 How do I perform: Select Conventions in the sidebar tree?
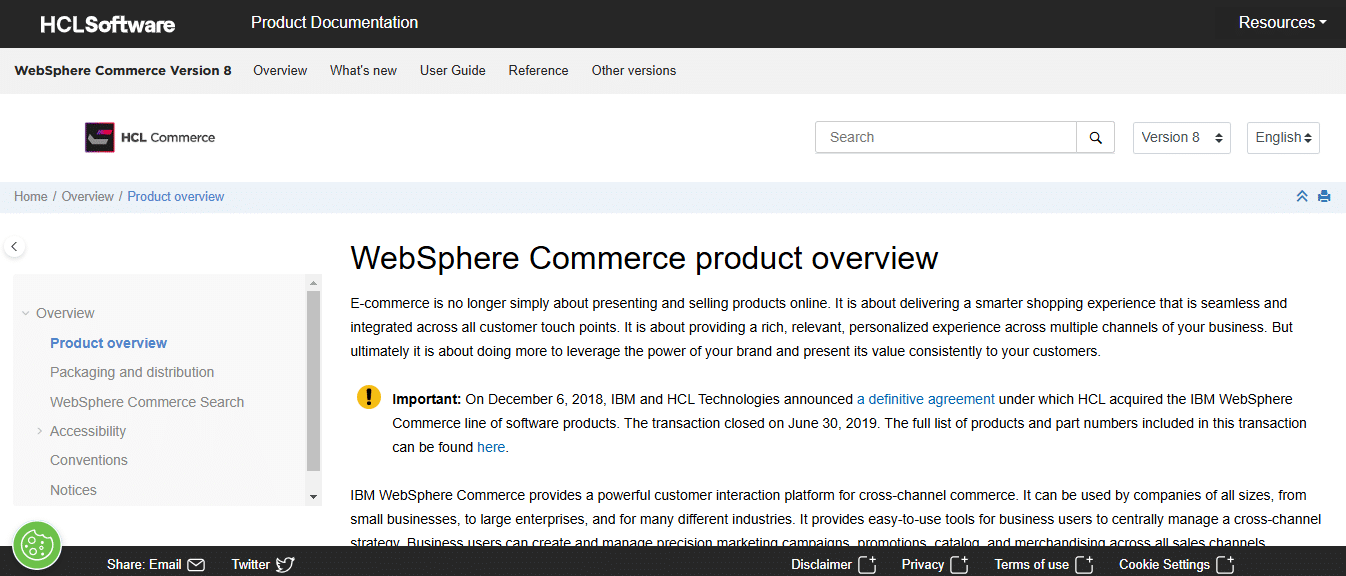pos(89,460)
